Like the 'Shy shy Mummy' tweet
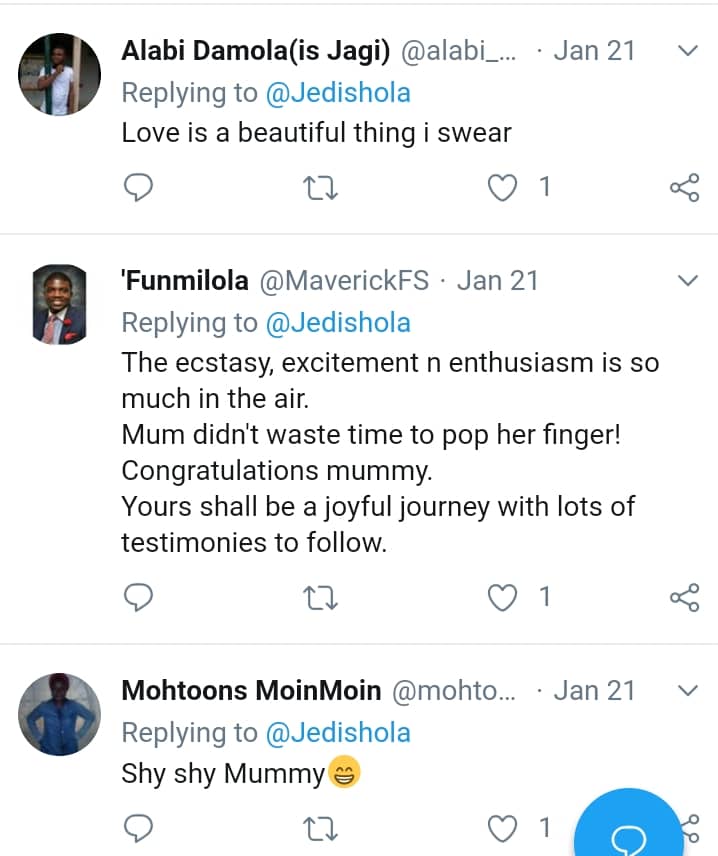Viewport: 718px width, 856px height. 500,827
